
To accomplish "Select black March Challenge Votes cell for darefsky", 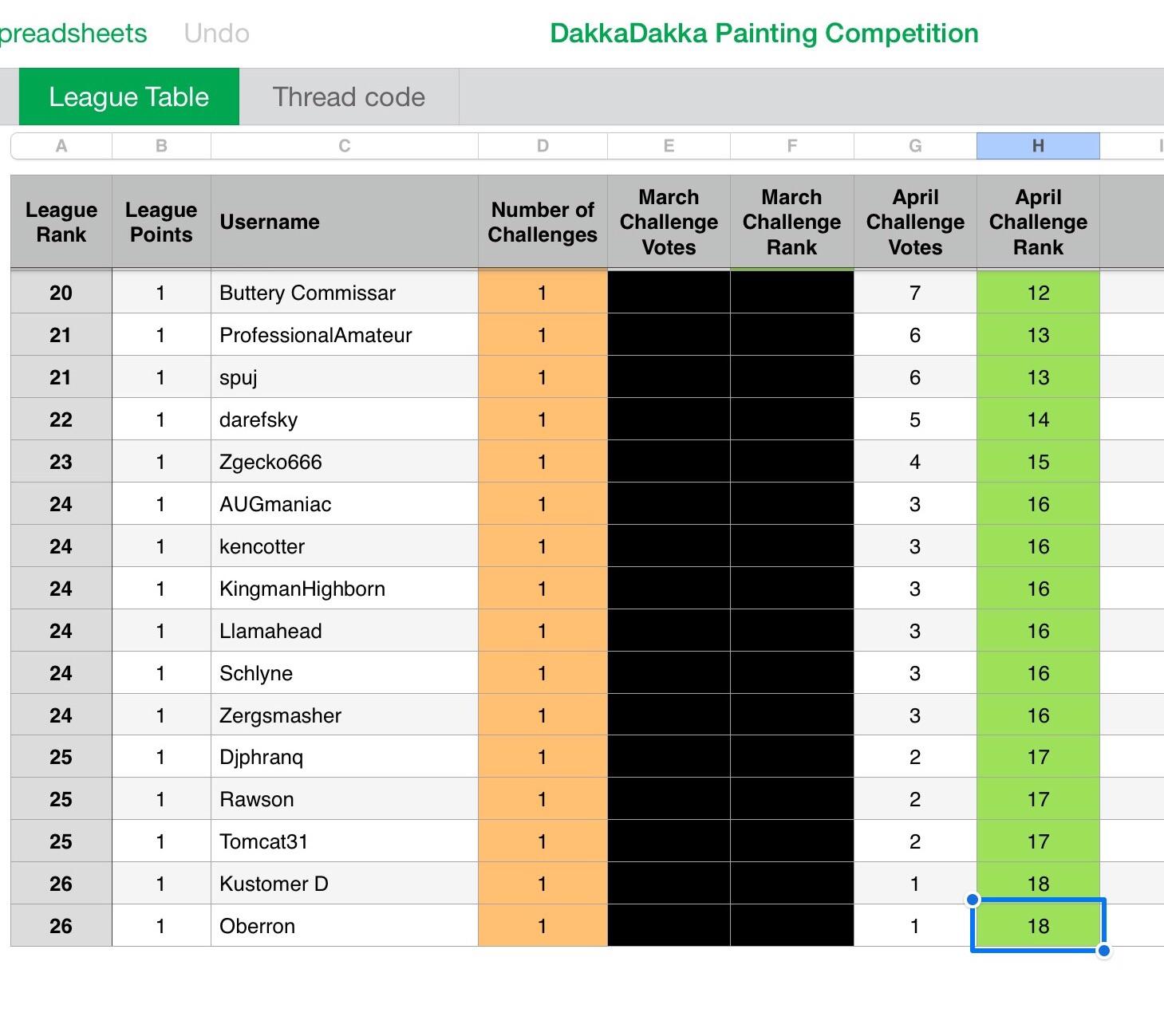I will 669,420.
